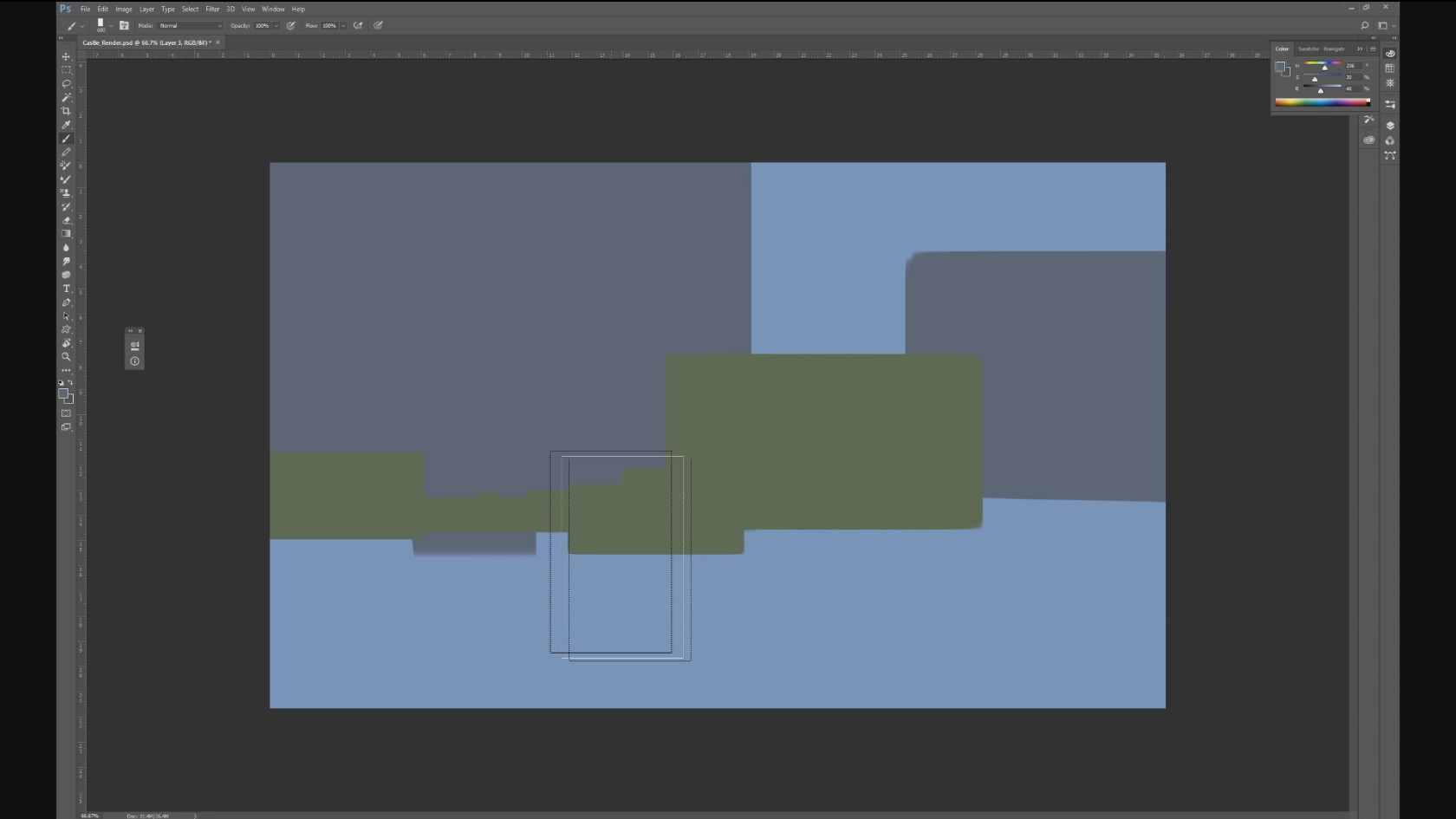Select the Gradient tool
The image size is (1456, 819).
coord(66,234)
